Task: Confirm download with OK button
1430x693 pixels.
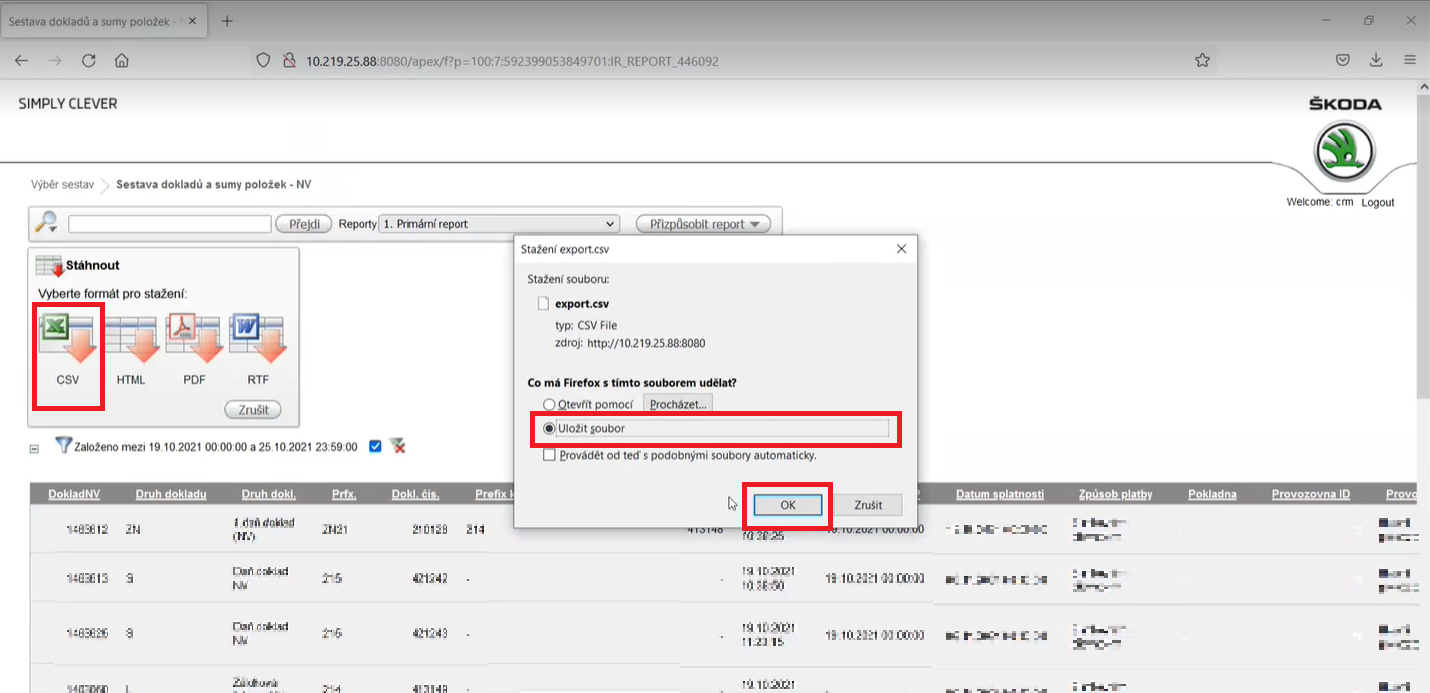Action: pos(787,505)
